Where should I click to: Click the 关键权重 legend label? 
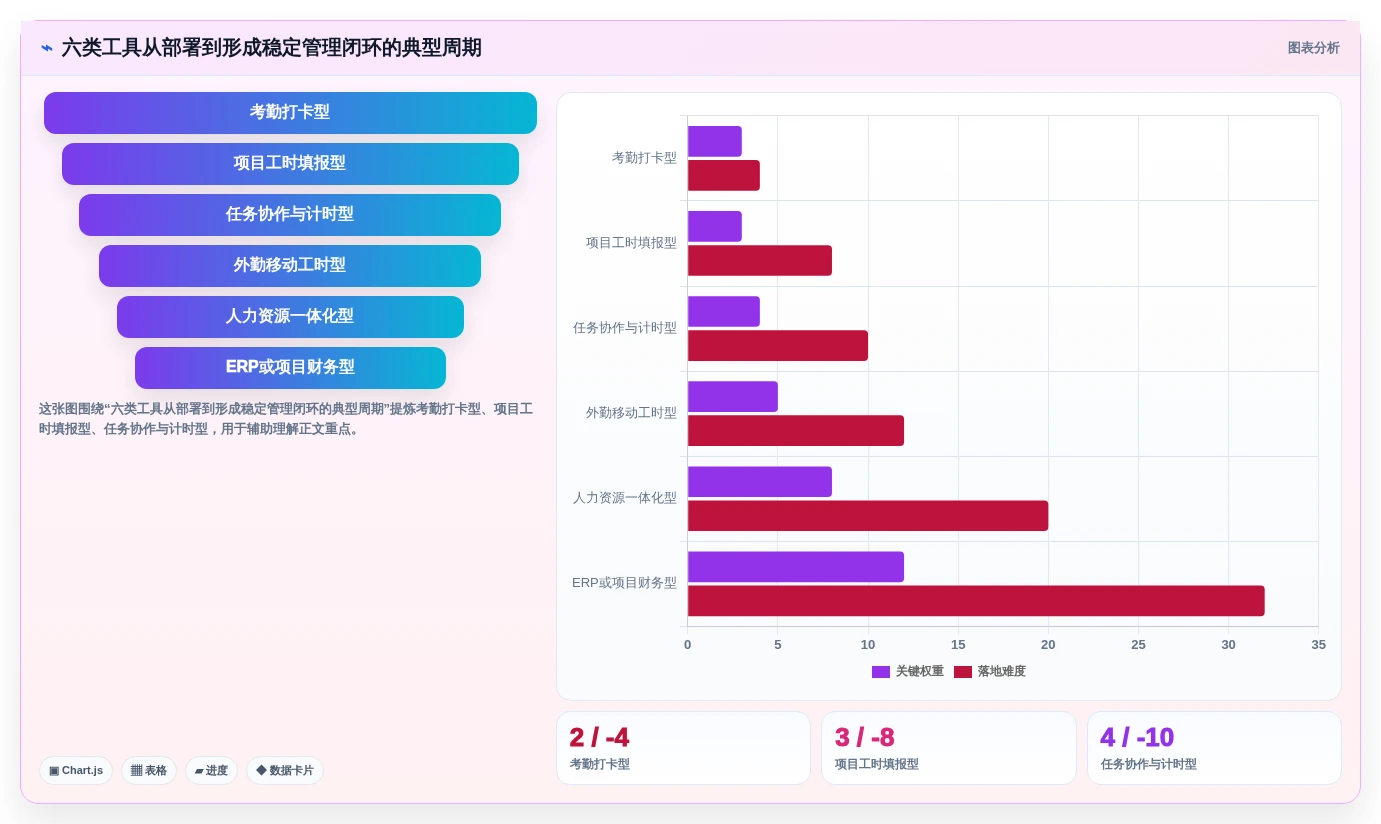919,672
